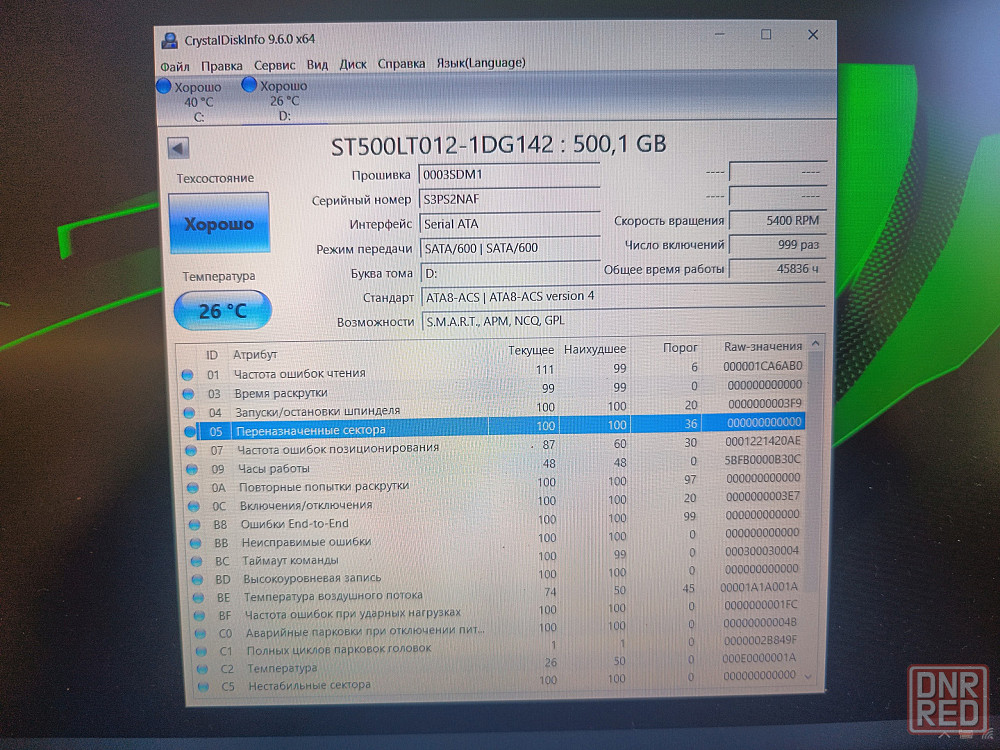Click status dot of row 05 Переназначенные сектора

click(x=189, y=431)
